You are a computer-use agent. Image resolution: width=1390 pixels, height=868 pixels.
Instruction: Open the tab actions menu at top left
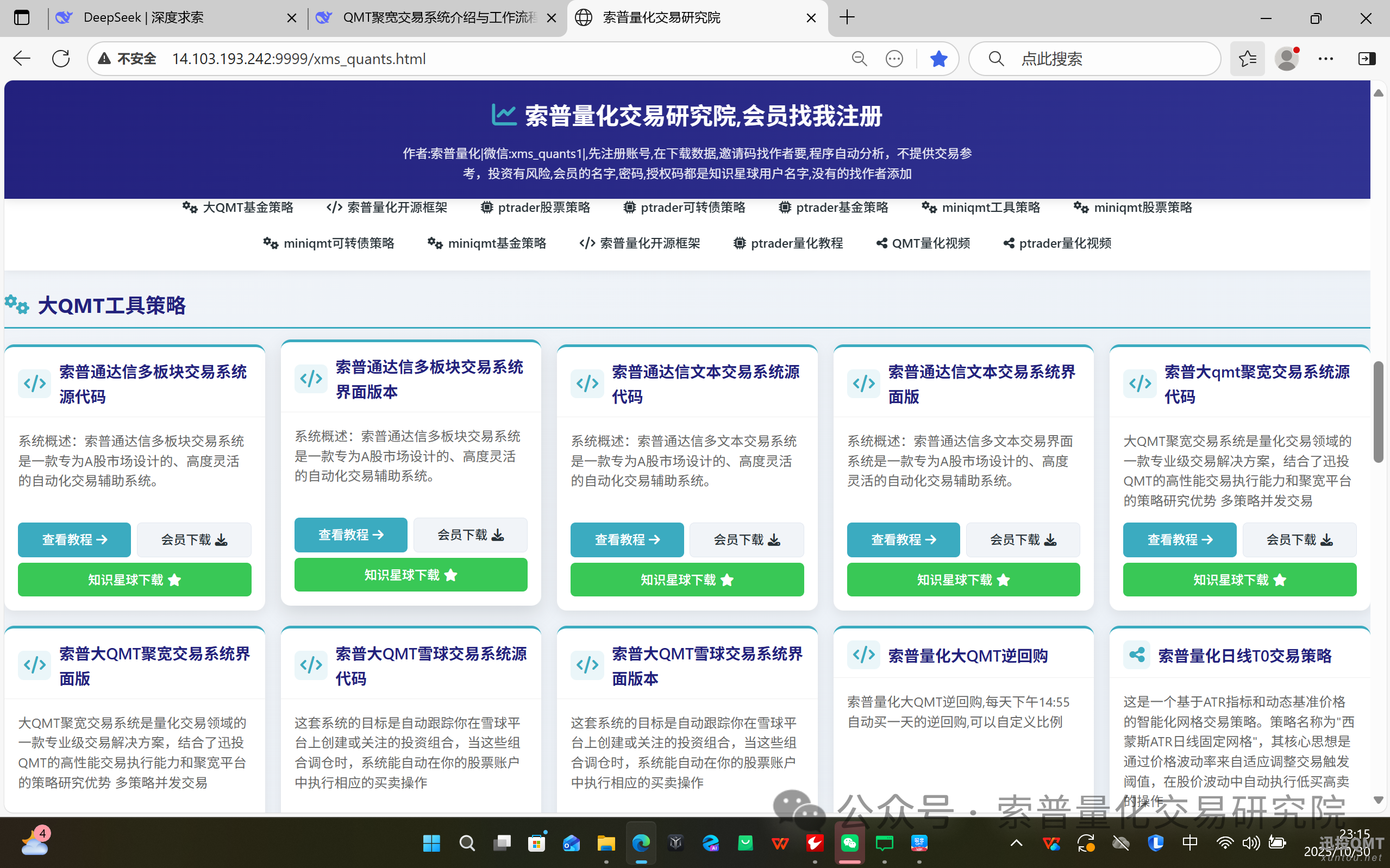[22, 17]
